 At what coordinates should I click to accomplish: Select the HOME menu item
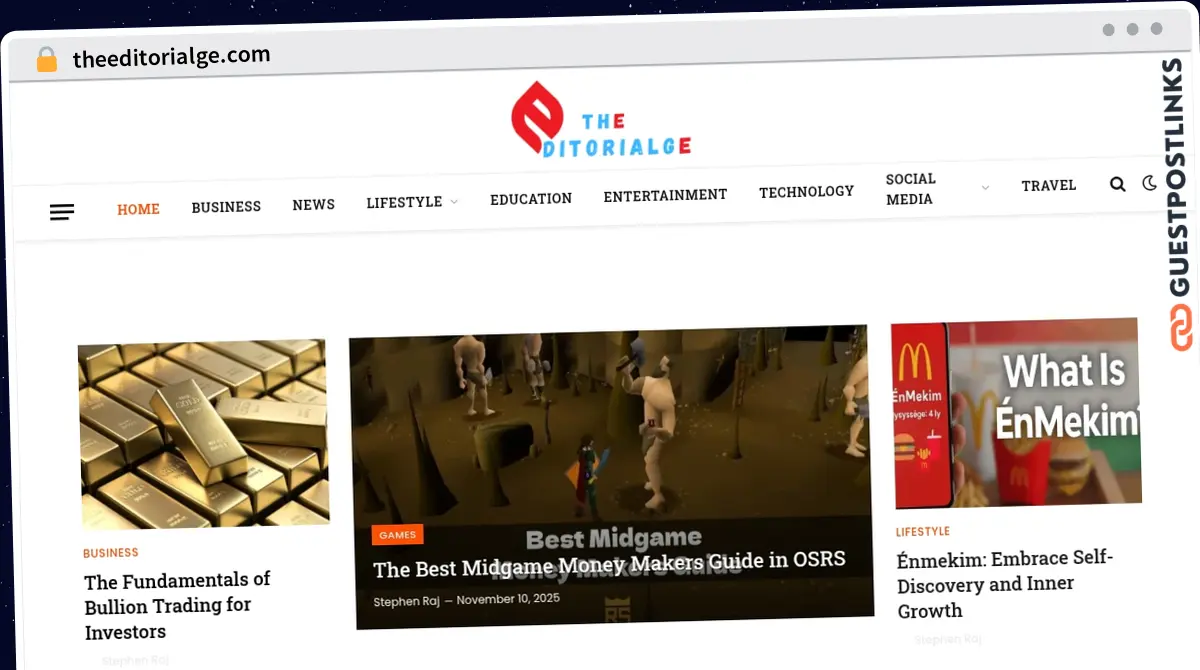138,209
